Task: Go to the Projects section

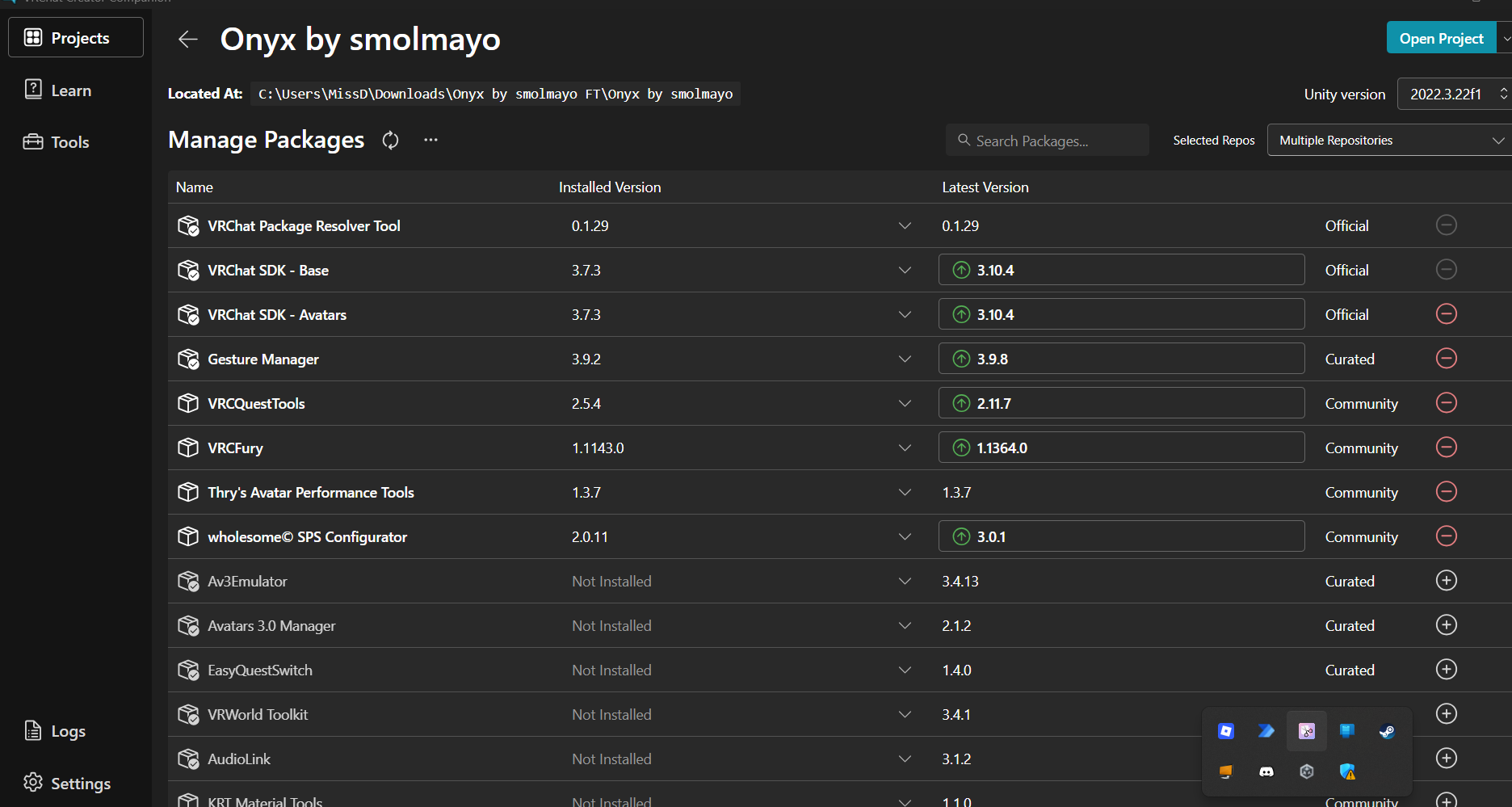Action: click(76, 37)
